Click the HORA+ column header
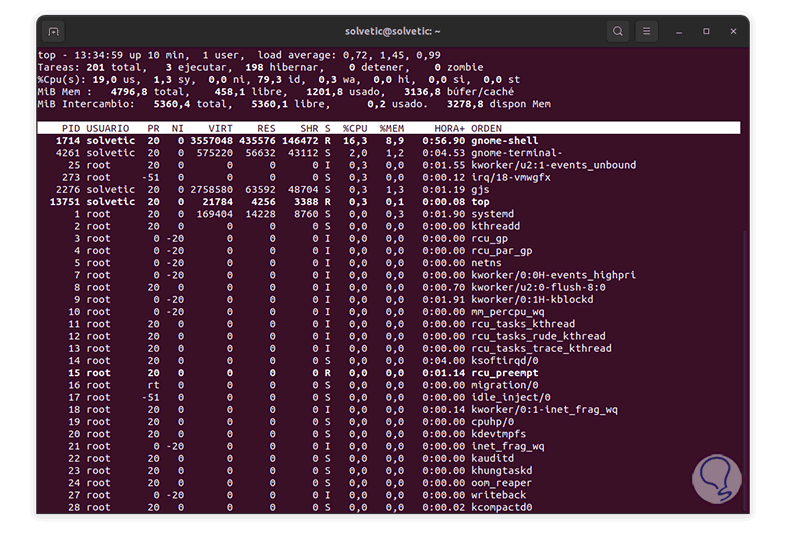This screenshot has width=786, height=533. pyautogui.click(x=450, y=128)
